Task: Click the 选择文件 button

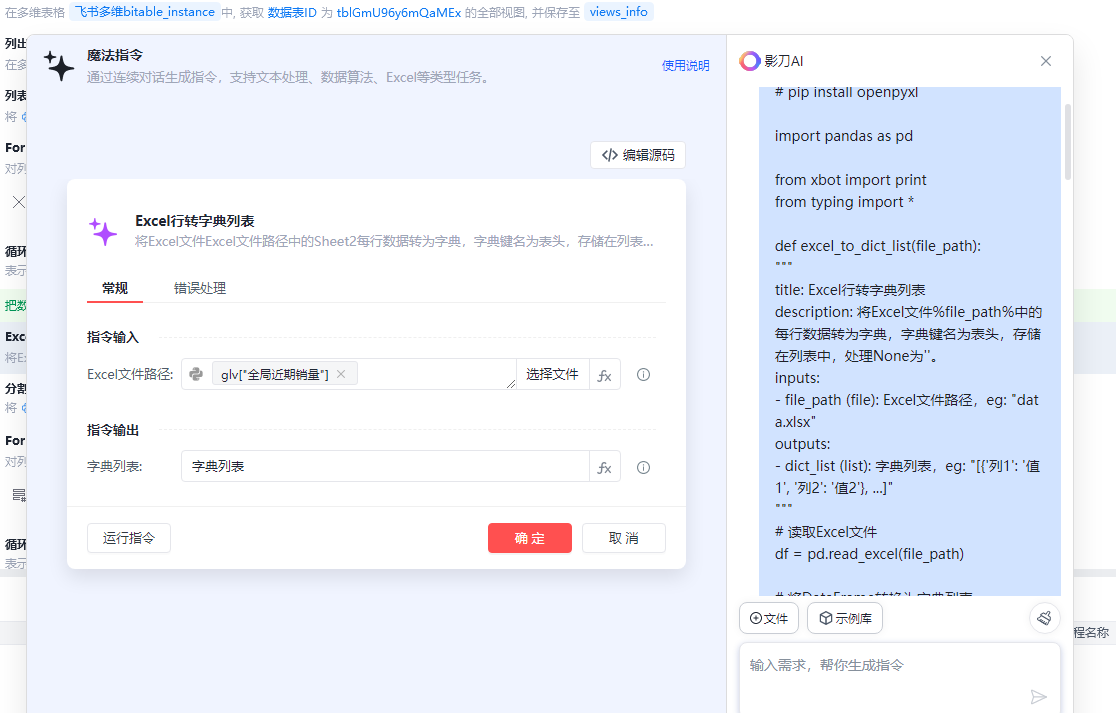Action: [552, 374]
